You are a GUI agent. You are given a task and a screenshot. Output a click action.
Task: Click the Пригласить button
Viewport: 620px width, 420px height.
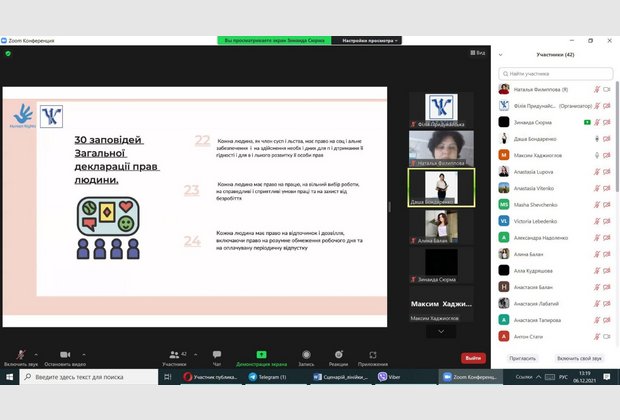click(x=522, y=357)
